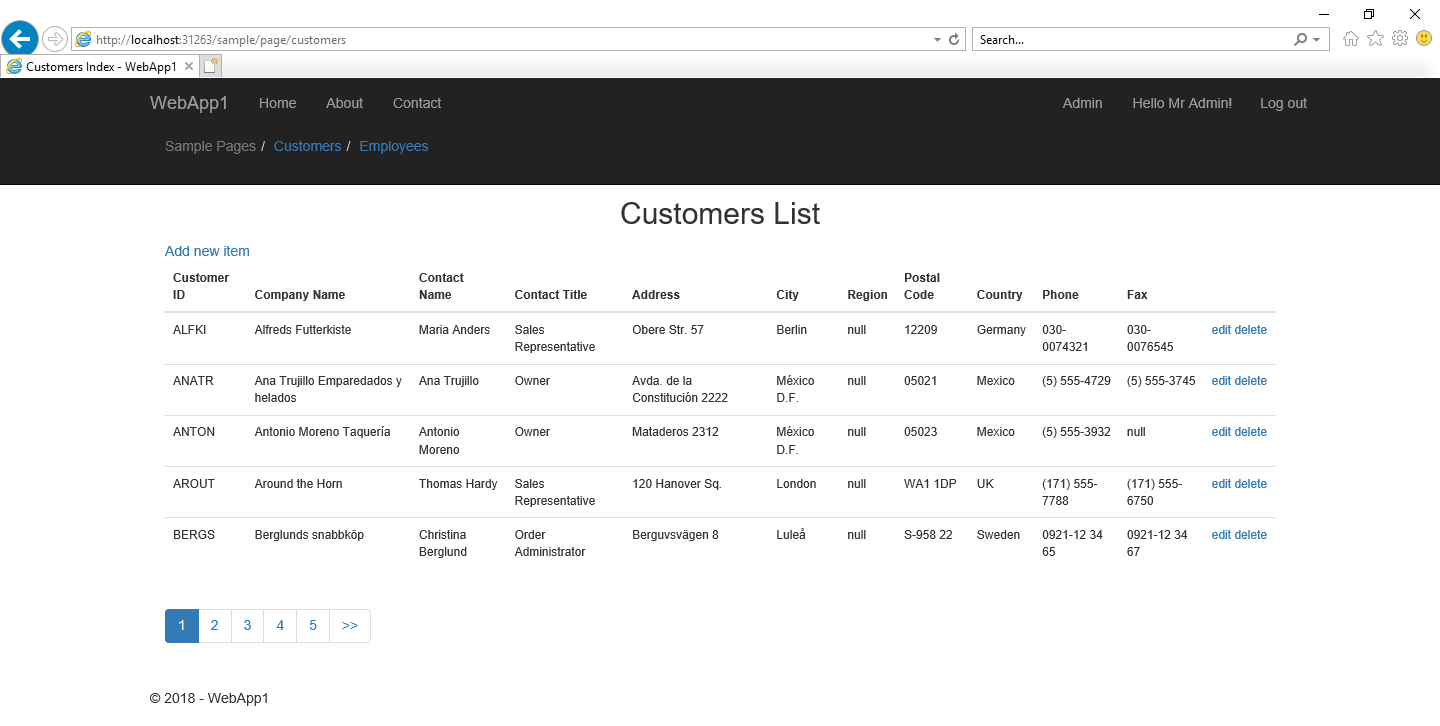Click the Add new item link
1440x726 pixels.
click(207, 251)
